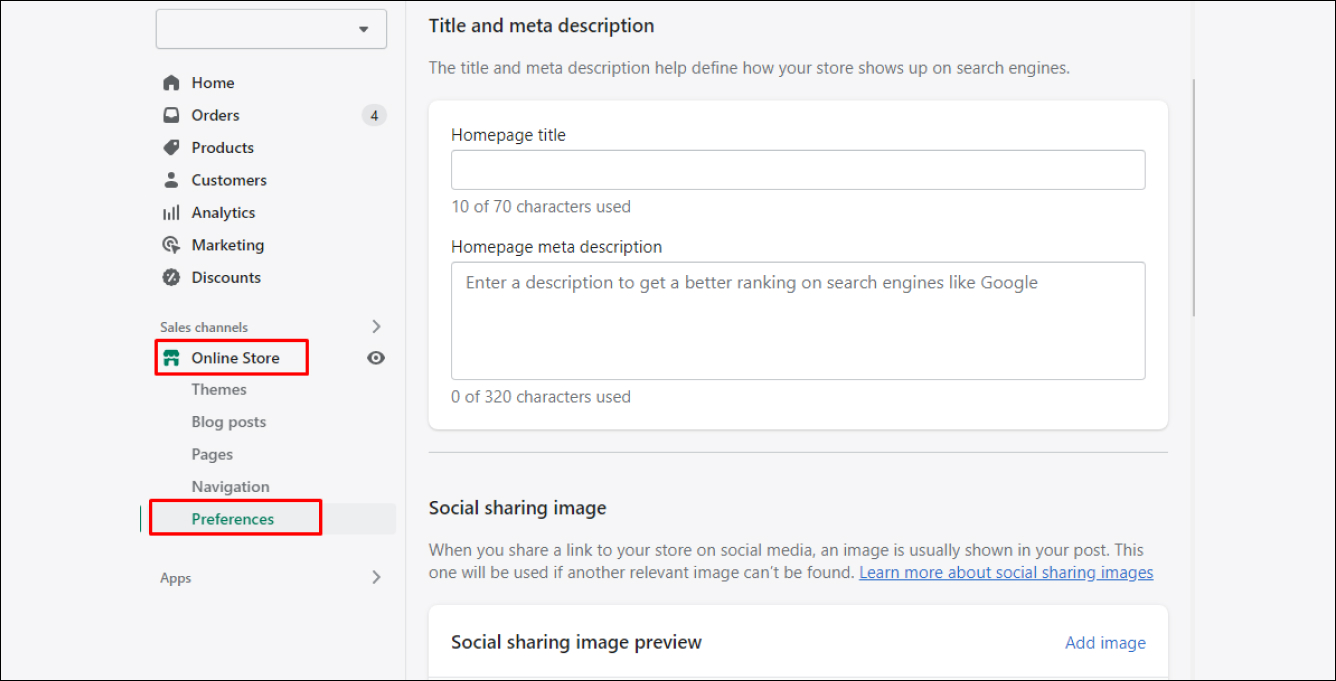Viewport: 1336px width, 681px height.
Task: Select Online Store sales channel
Action: coord(236,358)
